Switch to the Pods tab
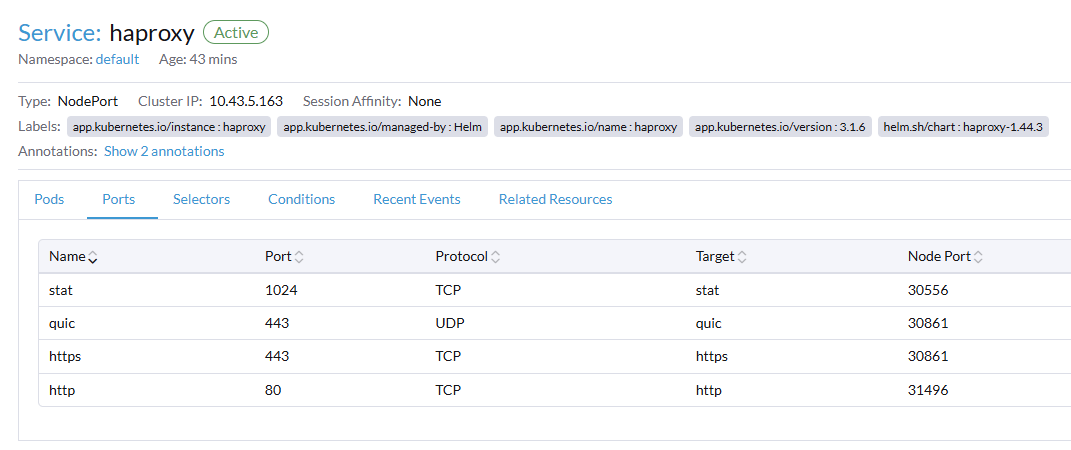1071x450 pixels. pyautogui.click(x=49, y=199)
